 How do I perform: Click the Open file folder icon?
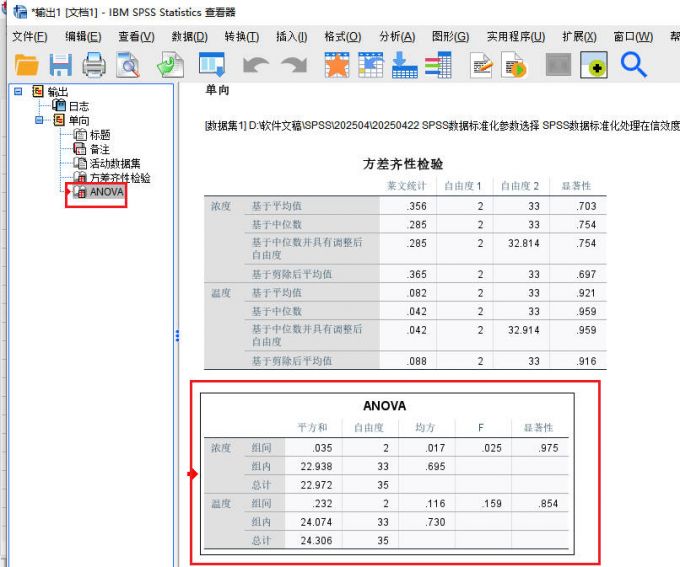click(x=26, y=65)
